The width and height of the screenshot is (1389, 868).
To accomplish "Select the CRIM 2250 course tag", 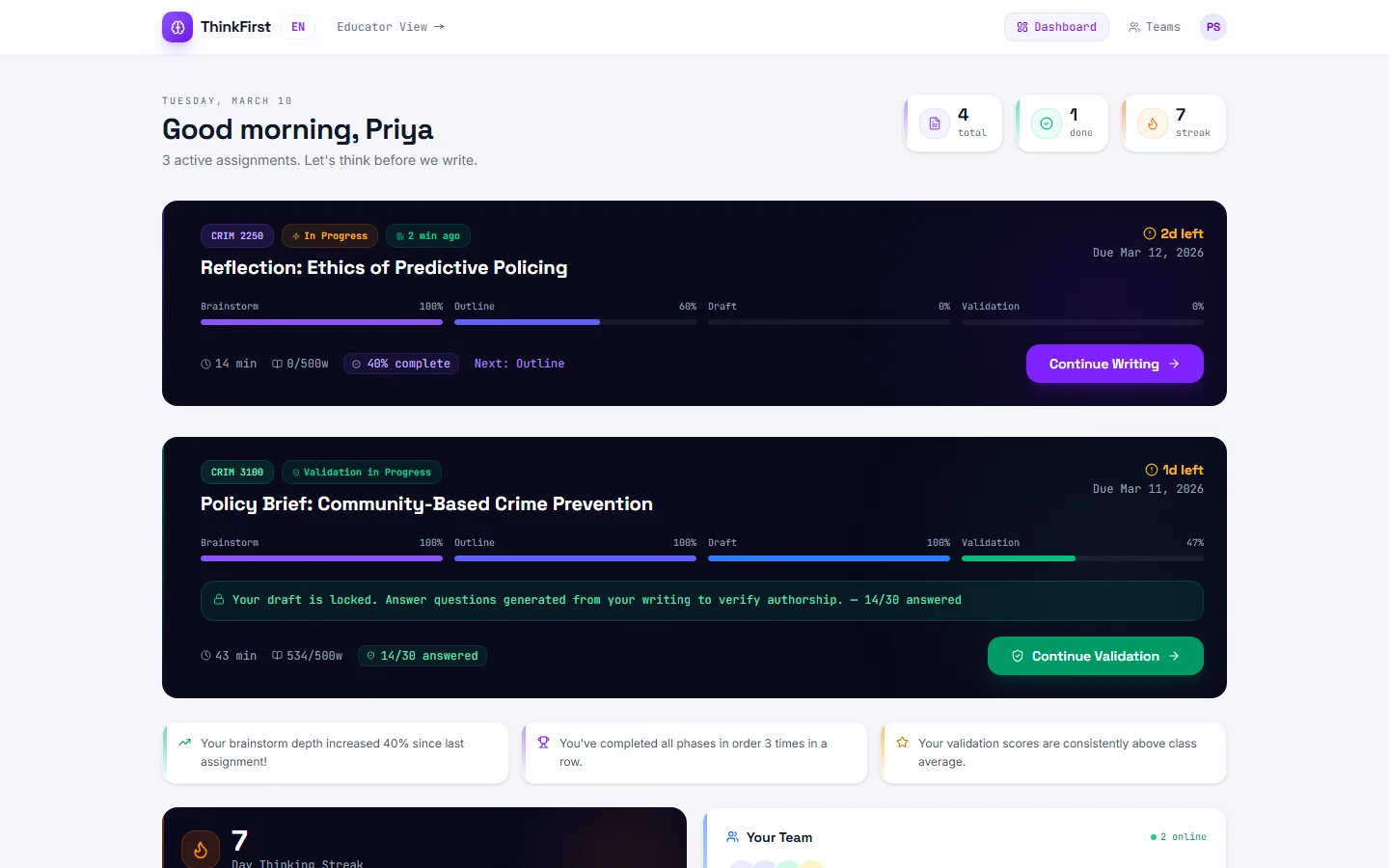I will click(237, 235).
